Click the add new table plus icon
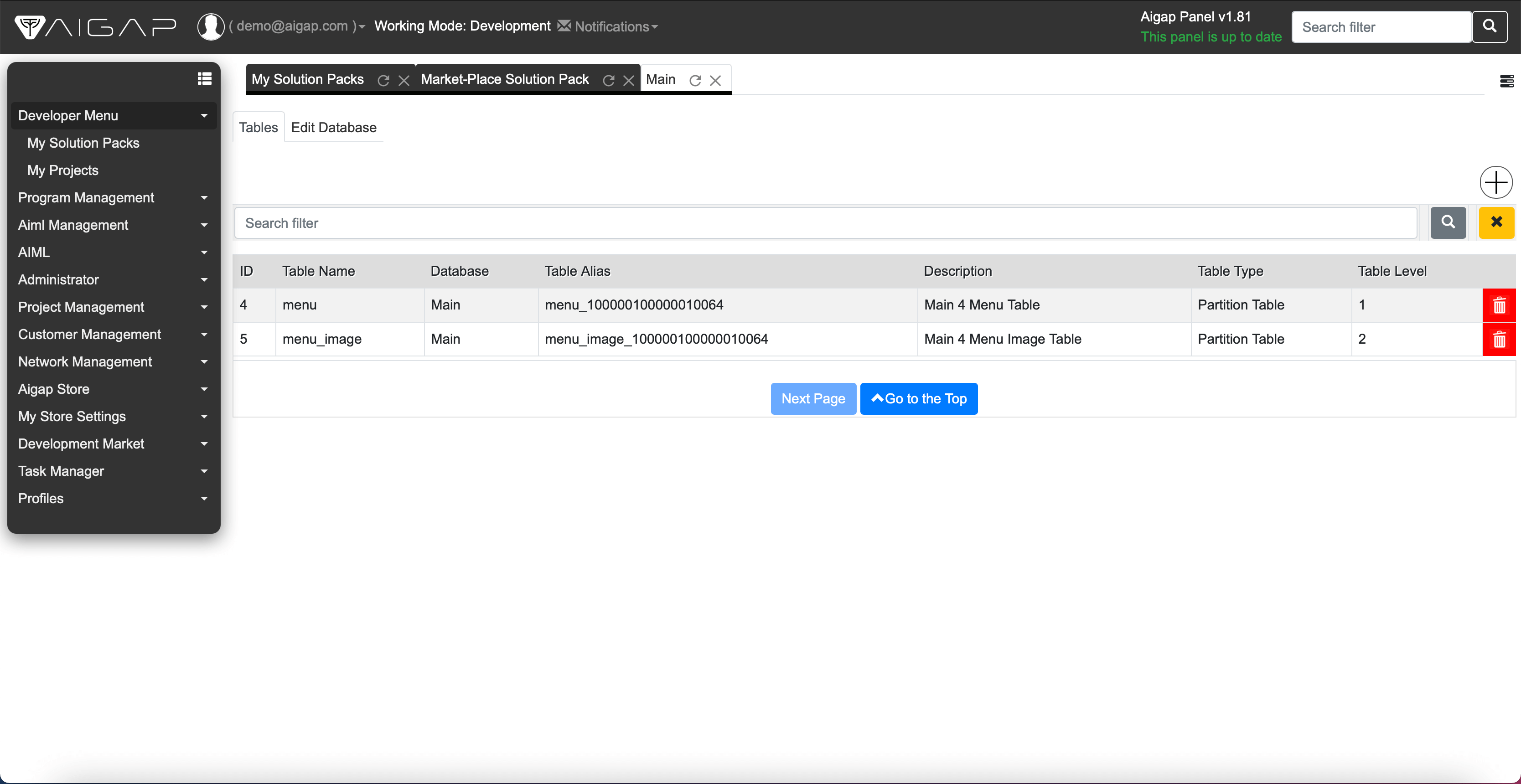The width and height of the screenshot is (1521, 784). point(1496,182)
